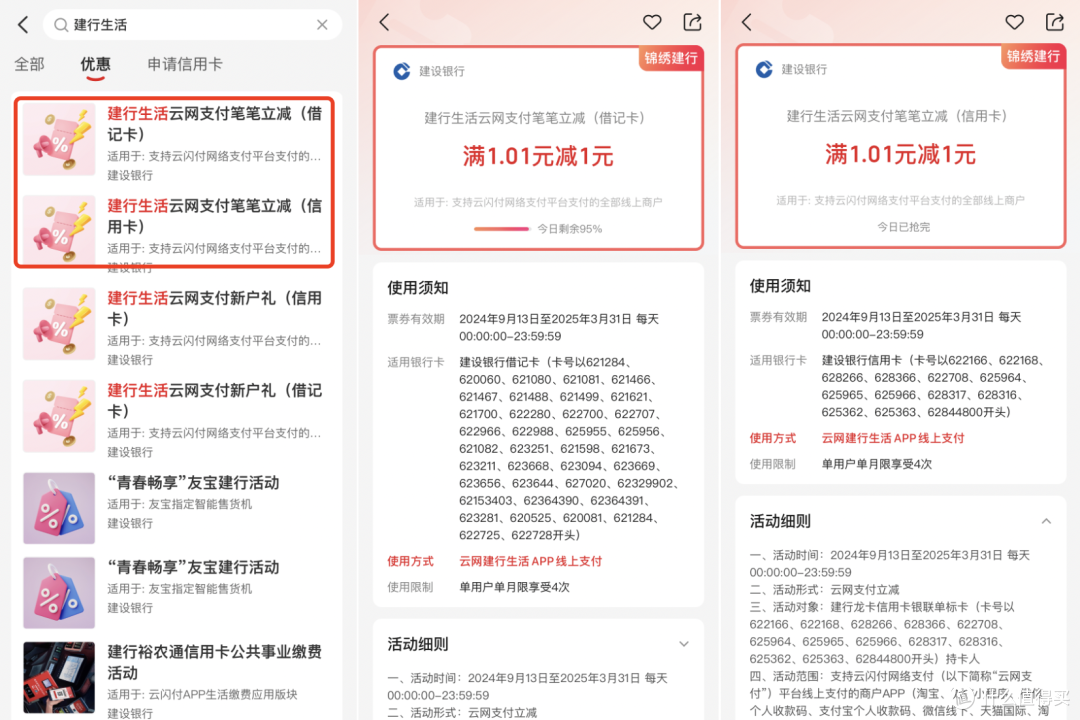
Task: Tap 云网建行生活APP线上支付 in 信用卡 details
Action: point(893,438)
